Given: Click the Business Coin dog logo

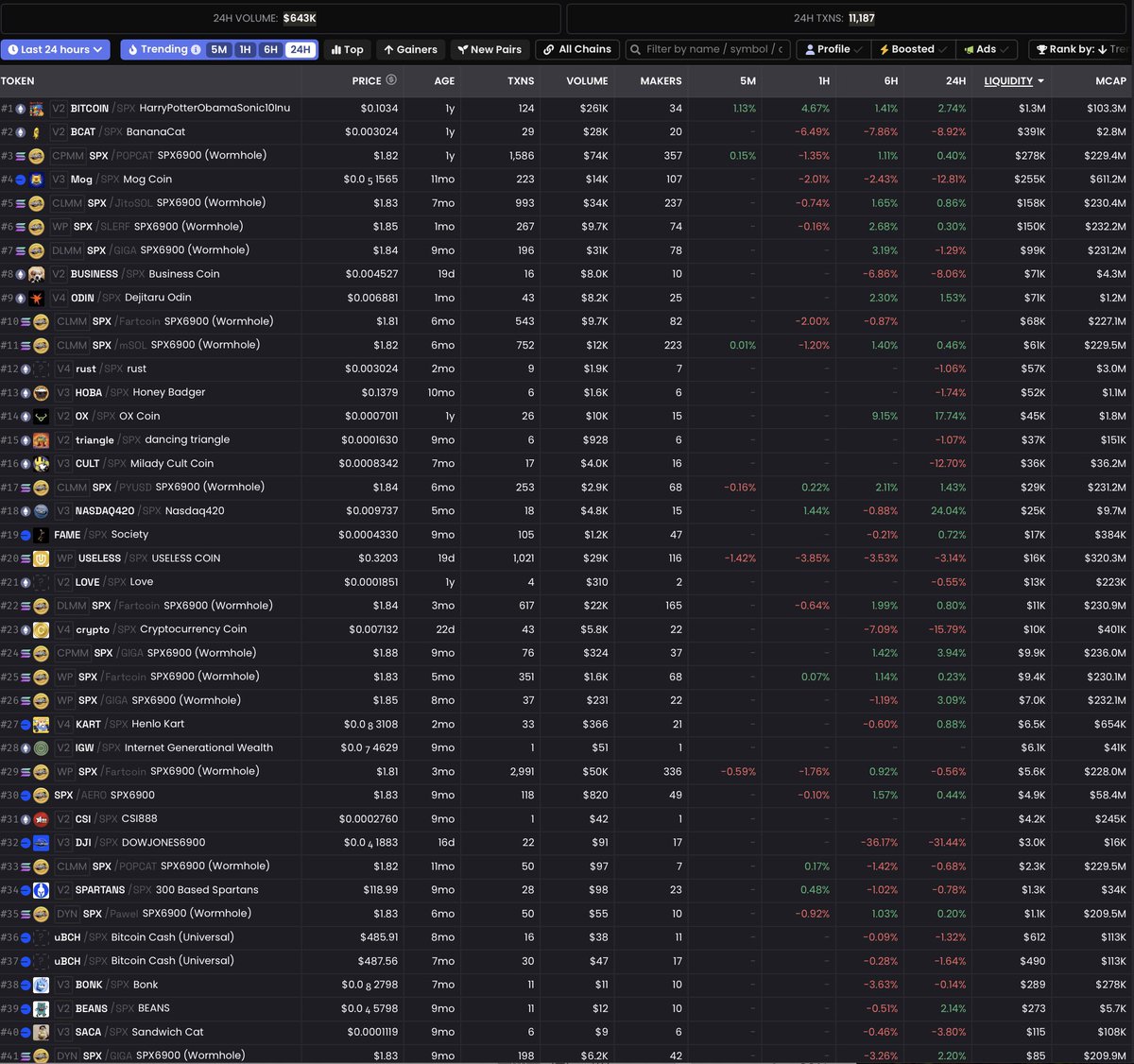Looking at the screenshot, I should 37,274.
